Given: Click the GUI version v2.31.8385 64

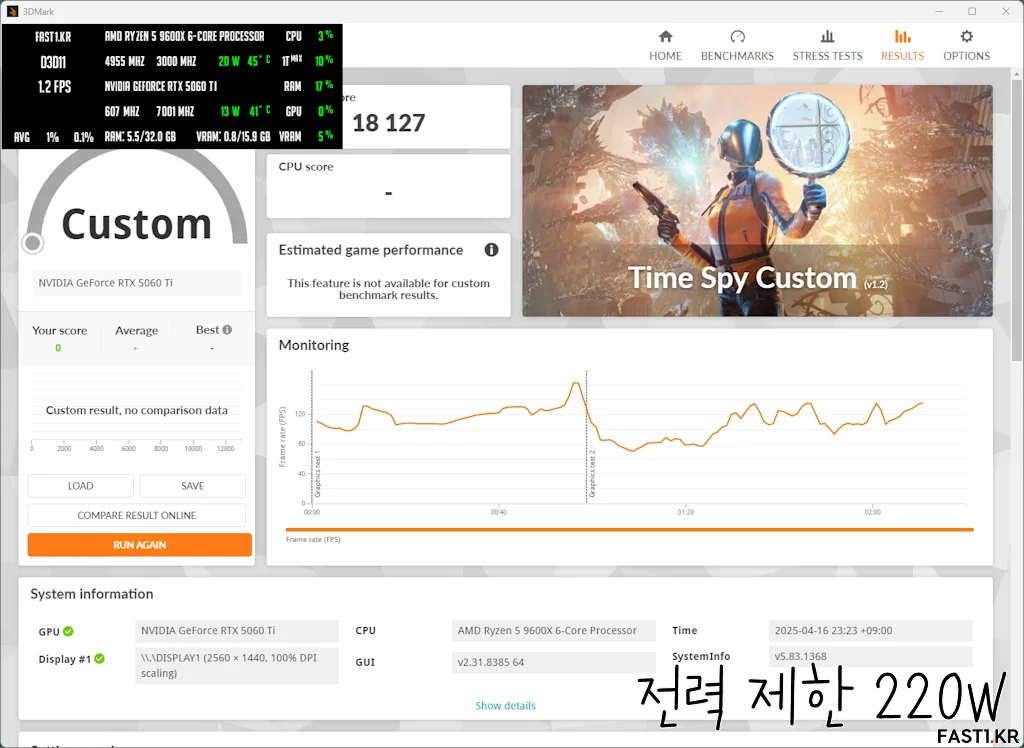Looking at the screenshot, I should [x=554, y=662].
